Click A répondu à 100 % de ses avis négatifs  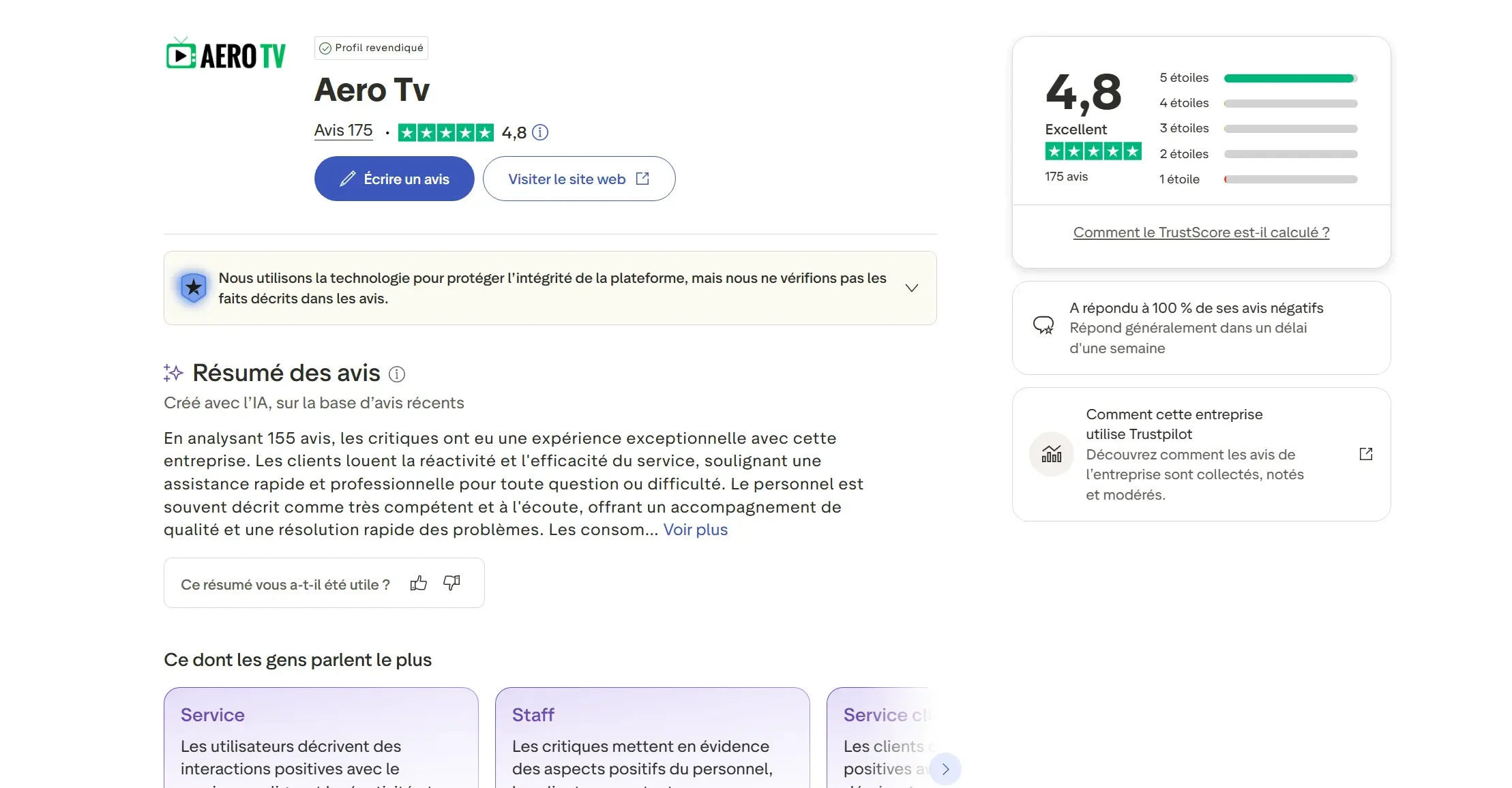(1196, 308)
